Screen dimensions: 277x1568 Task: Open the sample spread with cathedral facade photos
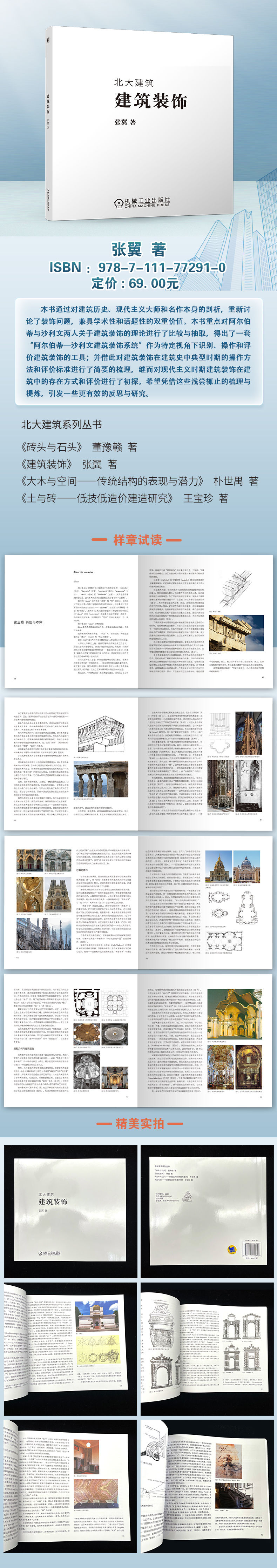(138, 903)
